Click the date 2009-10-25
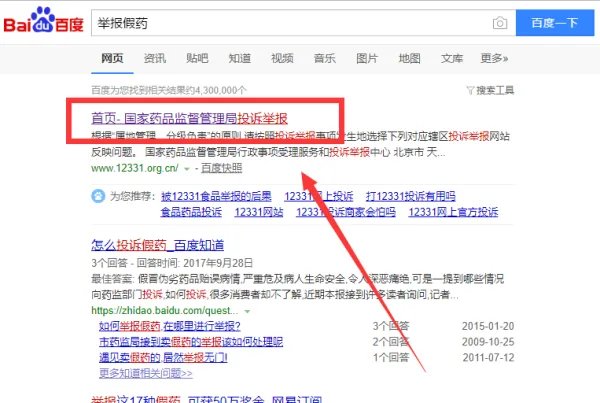This screenshot has height=403, width=600. click(488, 342)
